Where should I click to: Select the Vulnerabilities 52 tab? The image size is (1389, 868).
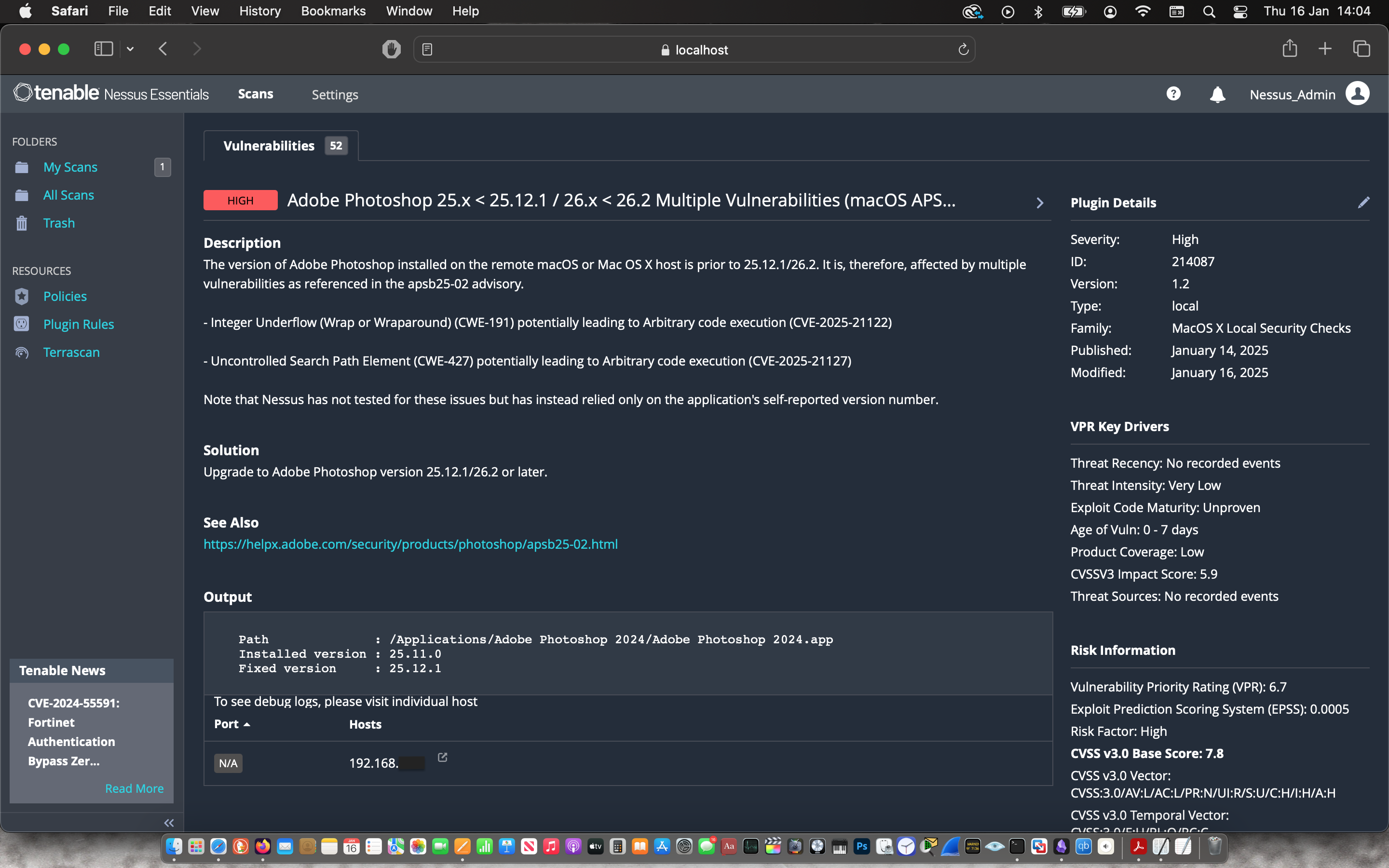click(x=281, y=146)
